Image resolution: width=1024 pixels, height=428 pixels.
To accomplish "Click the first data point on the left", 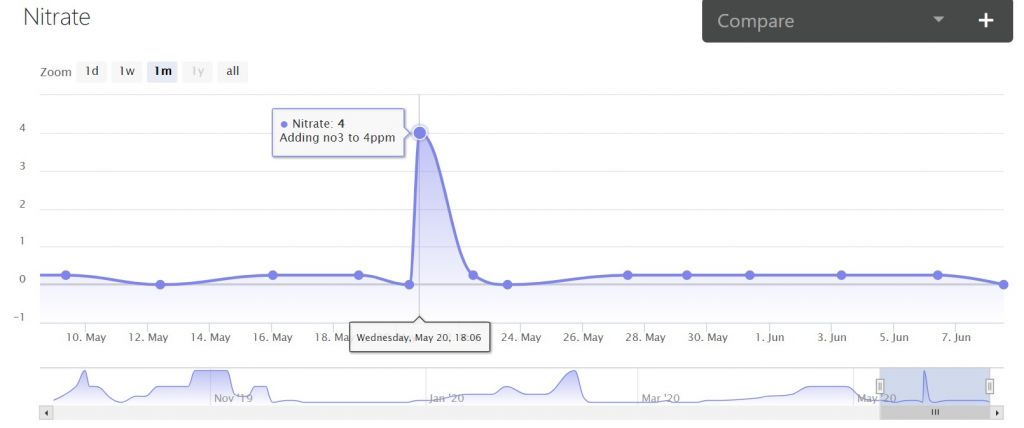I will pos(66,275).
